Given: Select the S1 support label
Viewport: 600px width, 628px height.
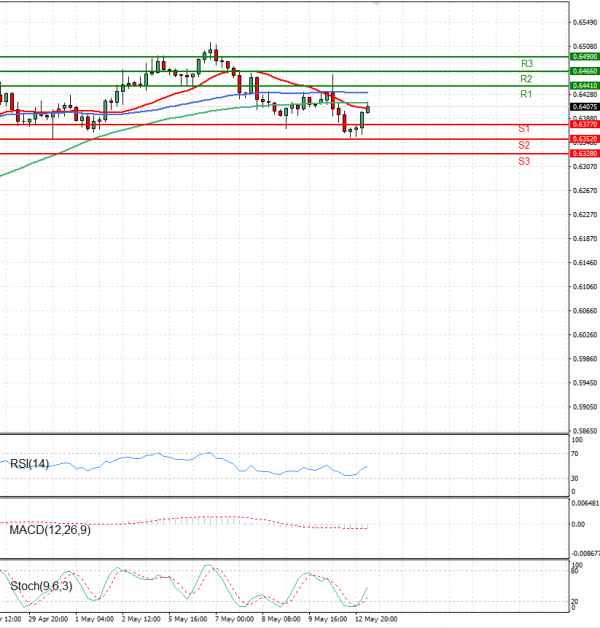Looking at the screenshot, I should (x=524, y=130).
